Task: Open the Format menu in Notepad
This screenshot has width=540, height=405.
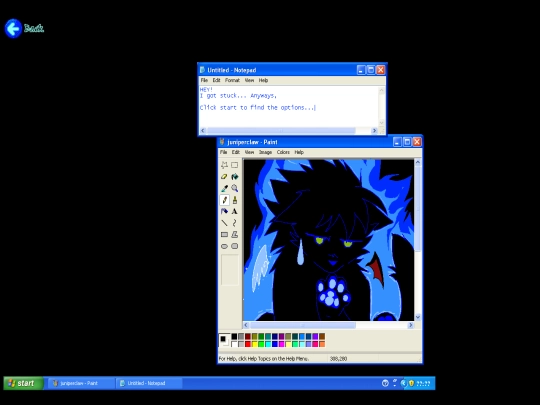Action: coord(232,80)
